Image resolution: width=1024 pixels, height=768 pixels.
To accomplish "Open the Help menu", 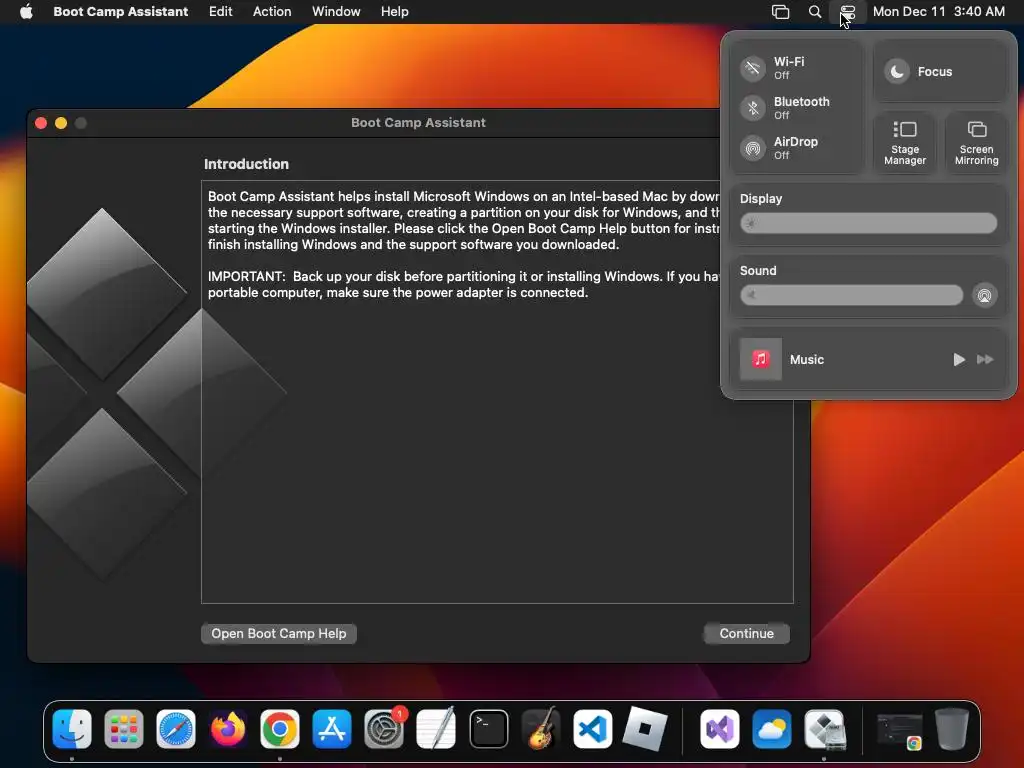I will [394, 12].
